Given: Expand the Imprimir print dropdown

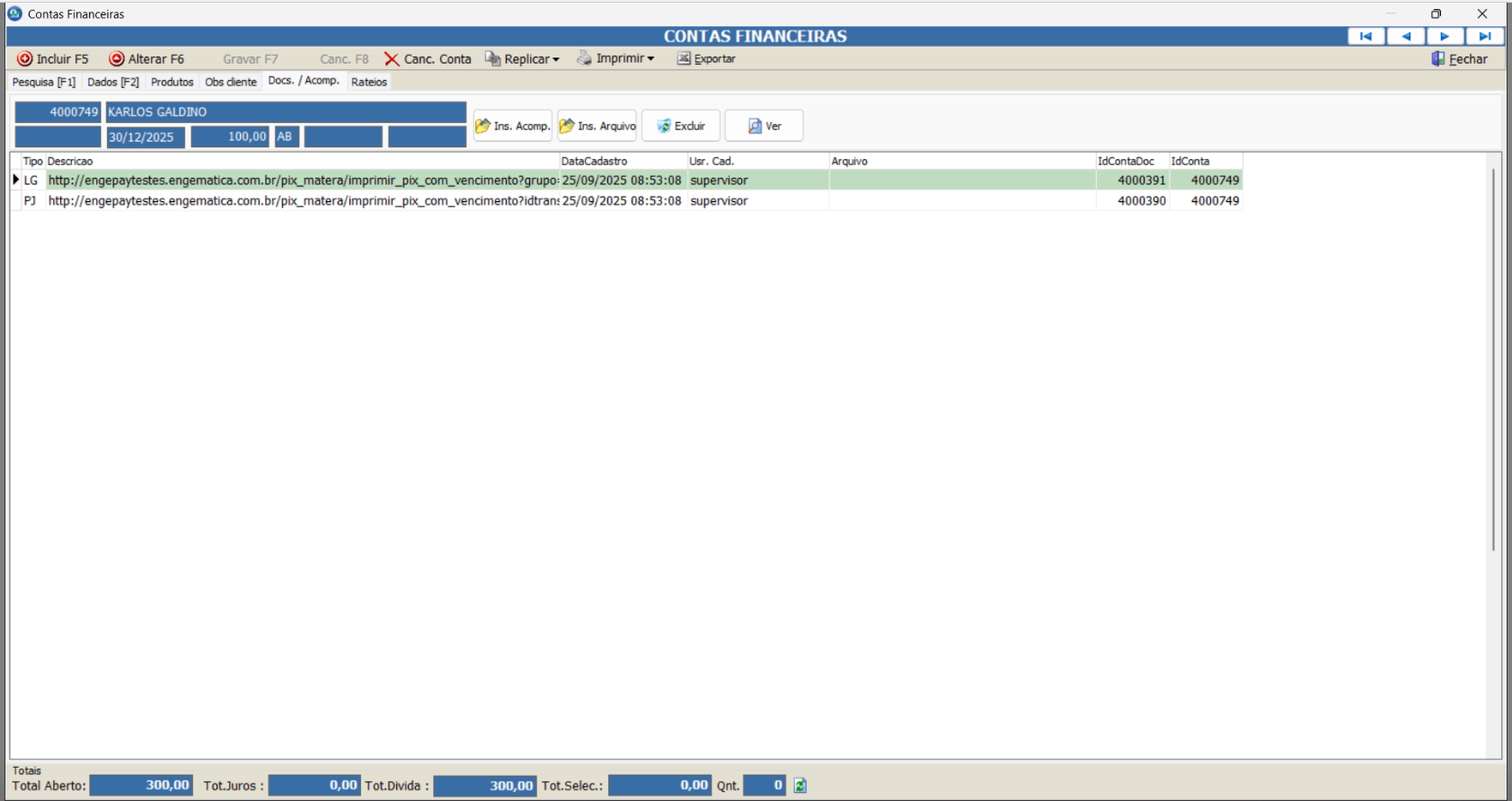Looking at the screenshot, I should coord(616,58).
